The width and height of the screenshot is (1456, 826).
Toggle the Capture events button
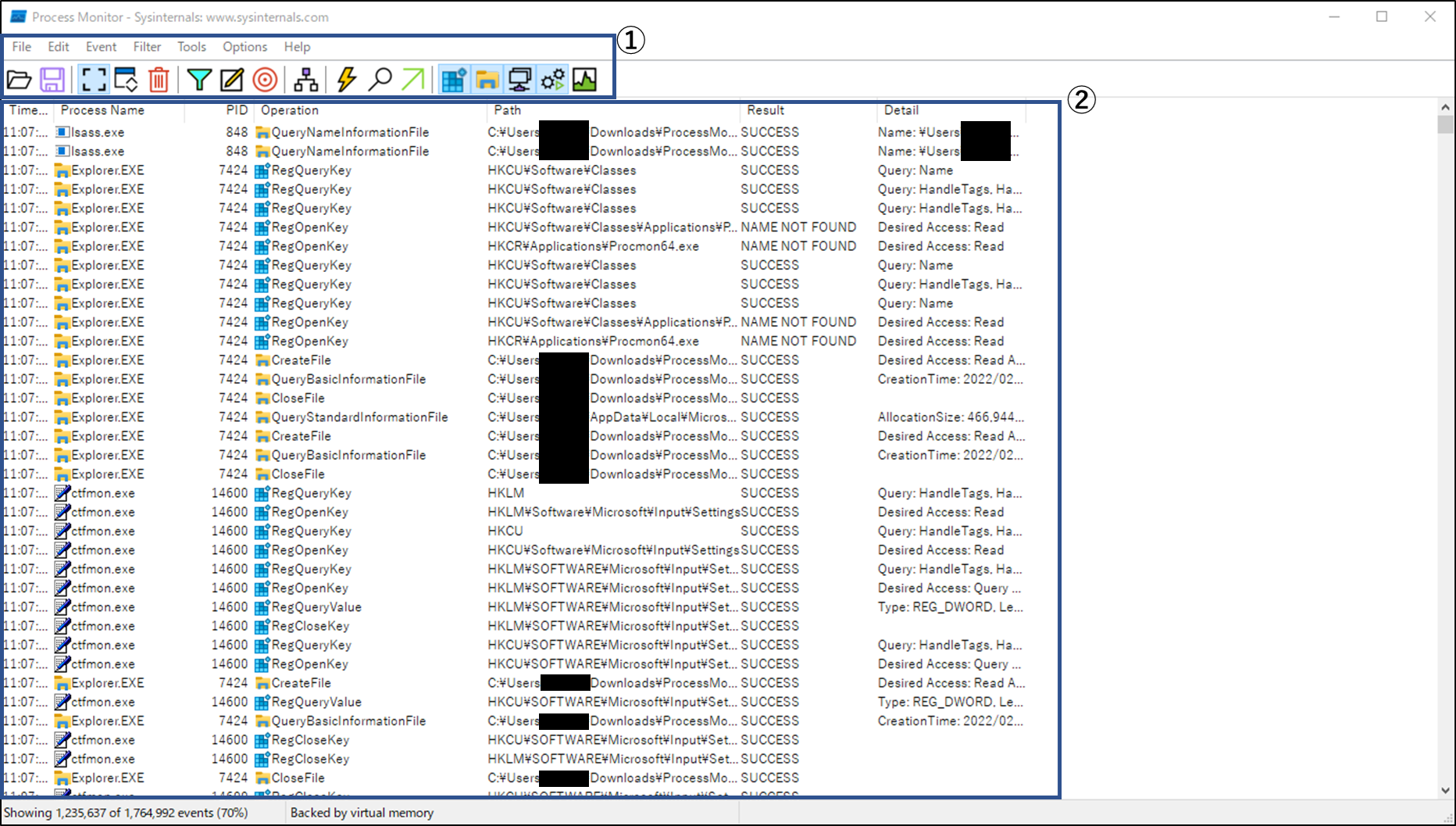pos(94,80)
